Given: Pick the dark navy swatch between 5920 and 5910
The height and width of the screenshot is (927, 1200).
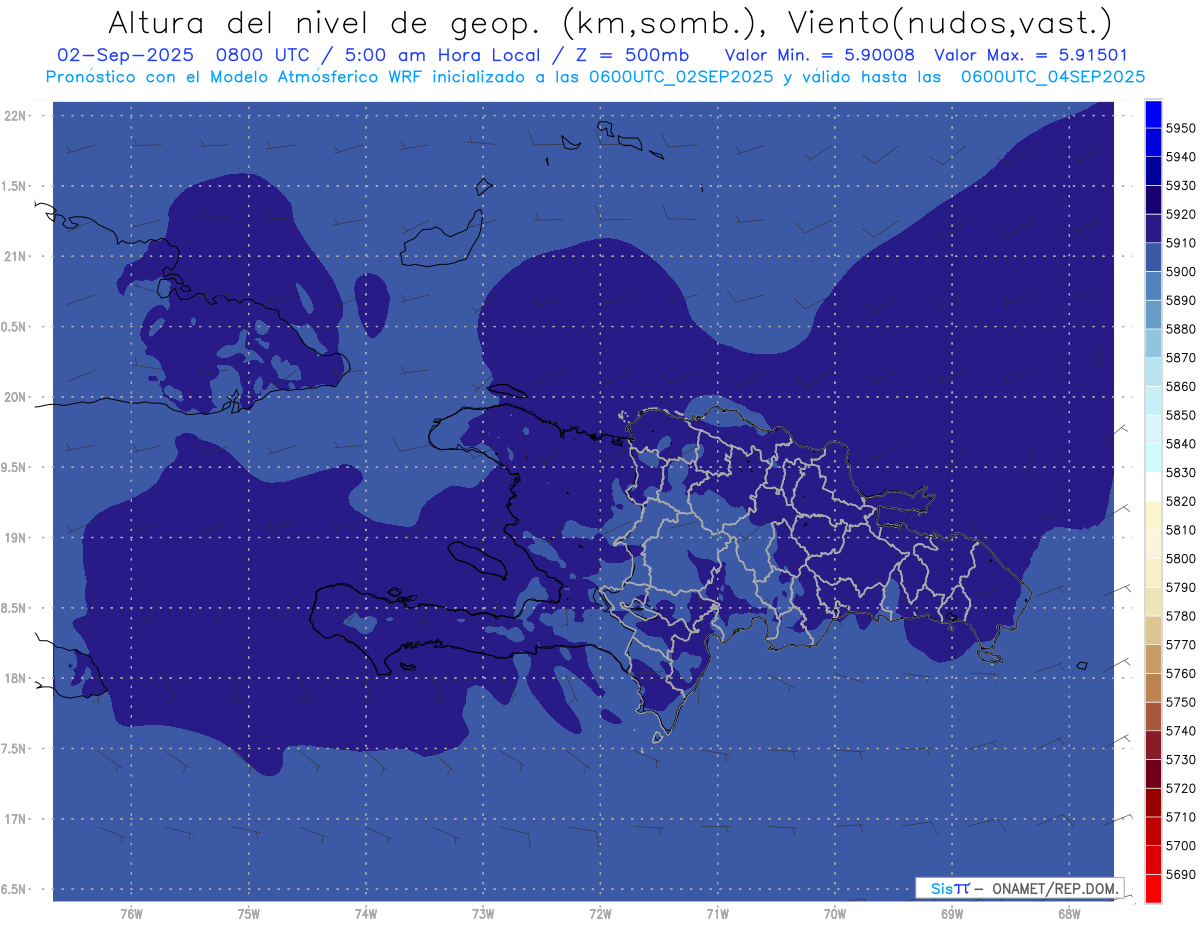Looking at the screenshot, I should tap(1152, 229).
